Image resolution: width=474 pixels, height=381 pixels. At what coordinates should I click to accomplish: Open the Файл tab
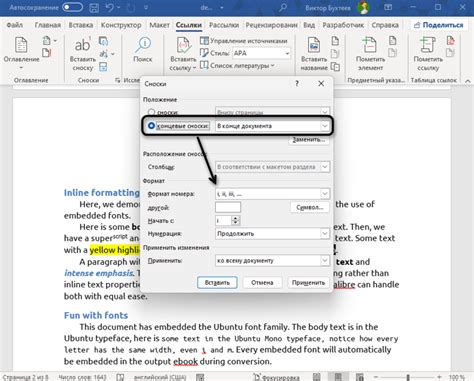[15, 25]
